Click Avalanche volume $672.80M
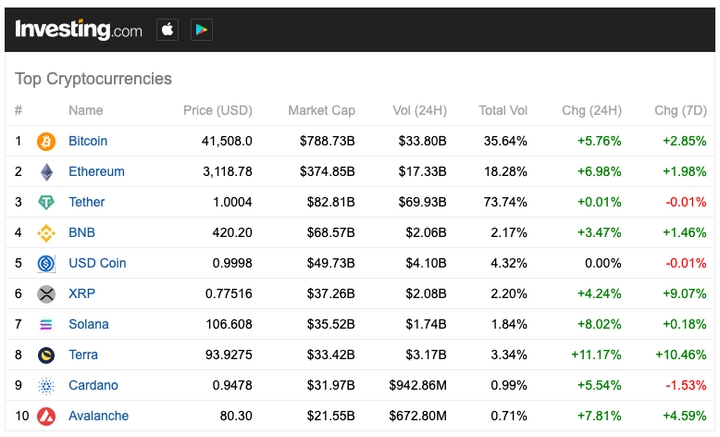Viewport: 720px width, 437px height. point(418,416)
